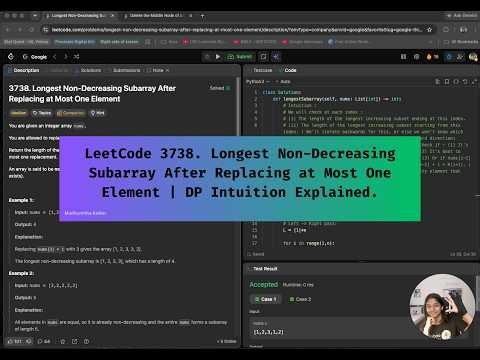The height and width of the screenshot is (360, 480).
Task: Reset code with the undo icon
Action: coord(465,82)
